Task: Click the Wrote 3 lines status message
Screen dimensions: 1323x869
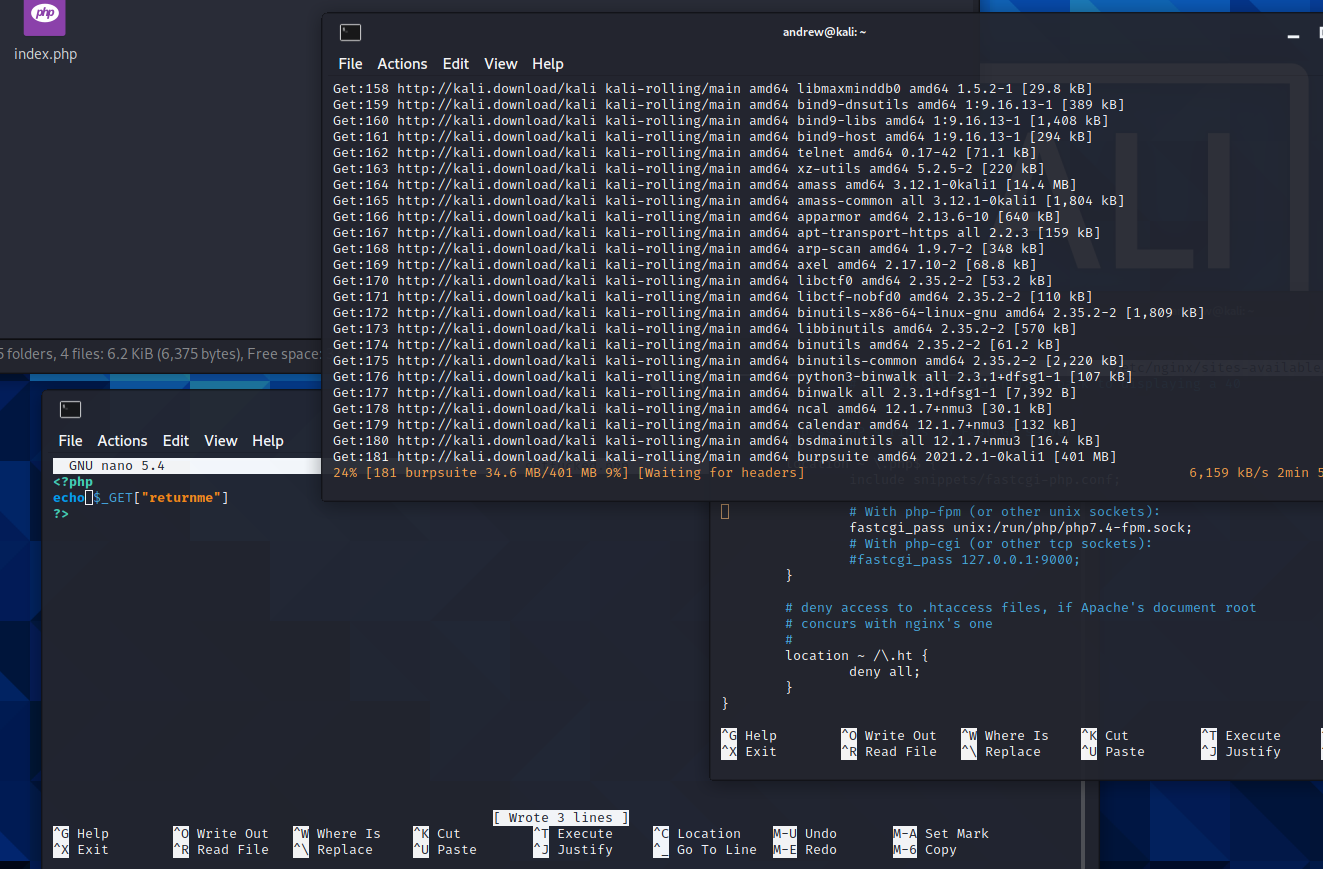Action: [x=561, y=817]
